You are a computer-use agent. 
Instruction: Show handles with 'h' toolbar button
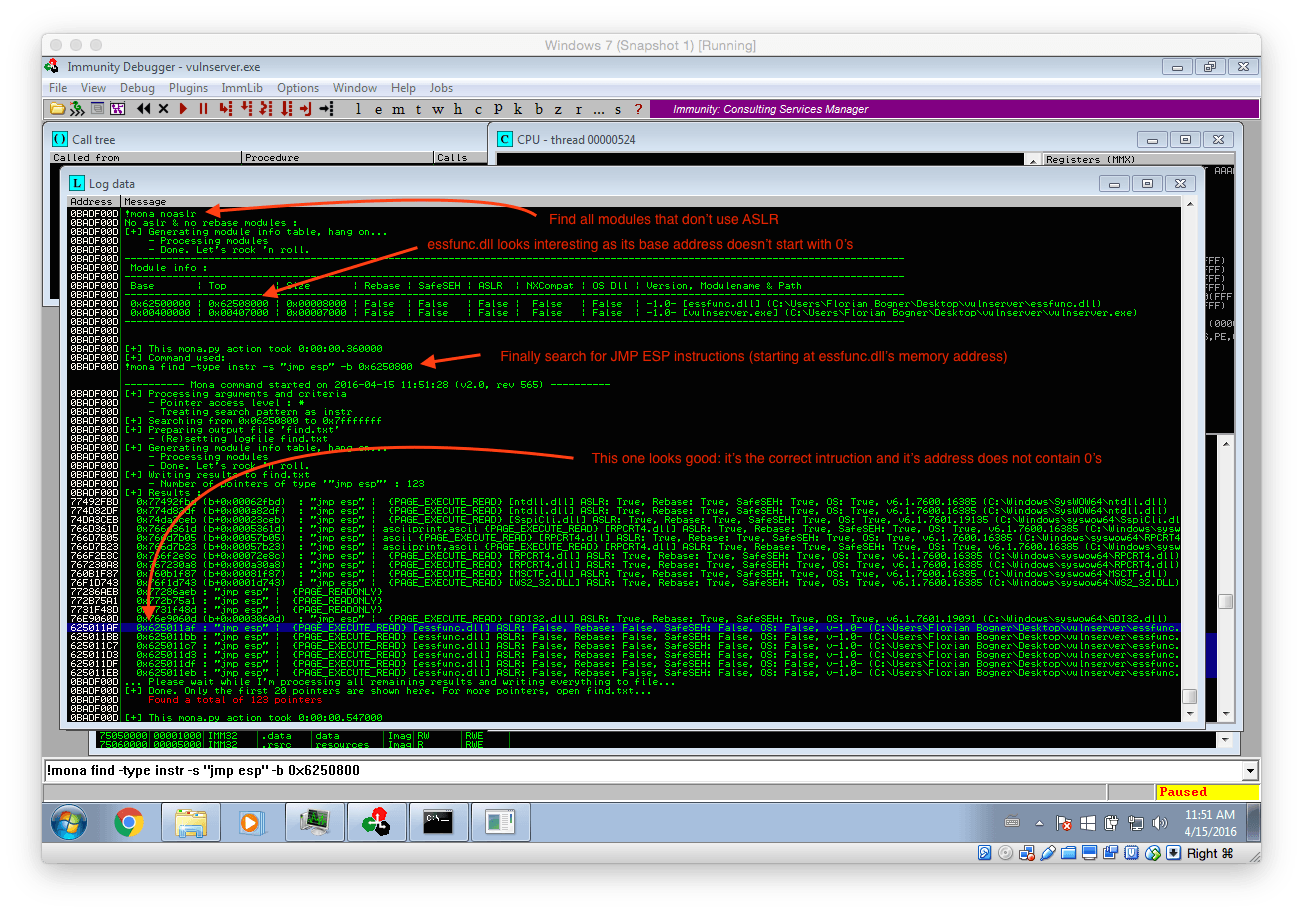click(x=458, y=109)
